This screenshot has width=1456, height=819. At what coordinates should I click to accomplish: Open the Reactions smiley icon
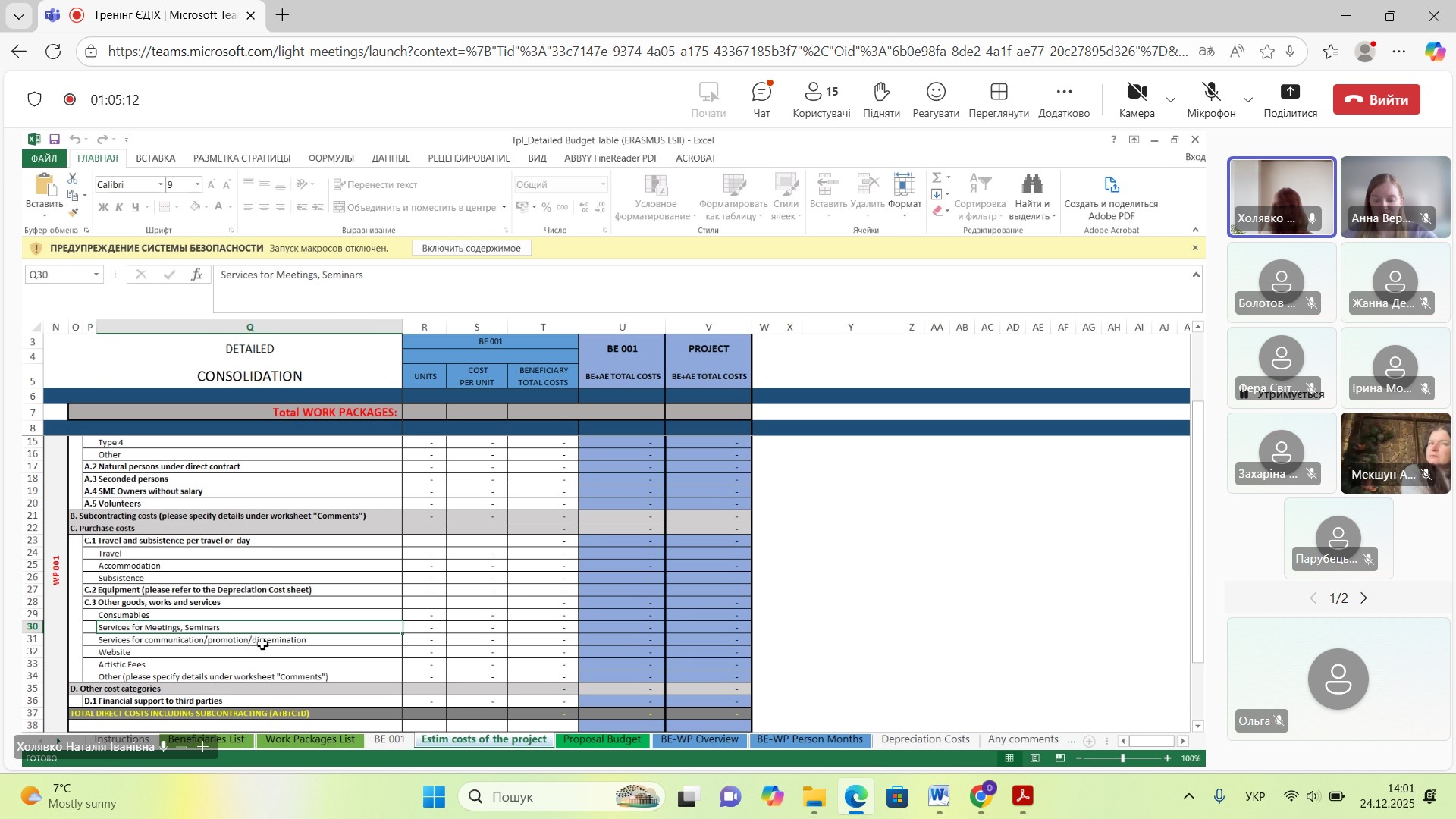936,93
